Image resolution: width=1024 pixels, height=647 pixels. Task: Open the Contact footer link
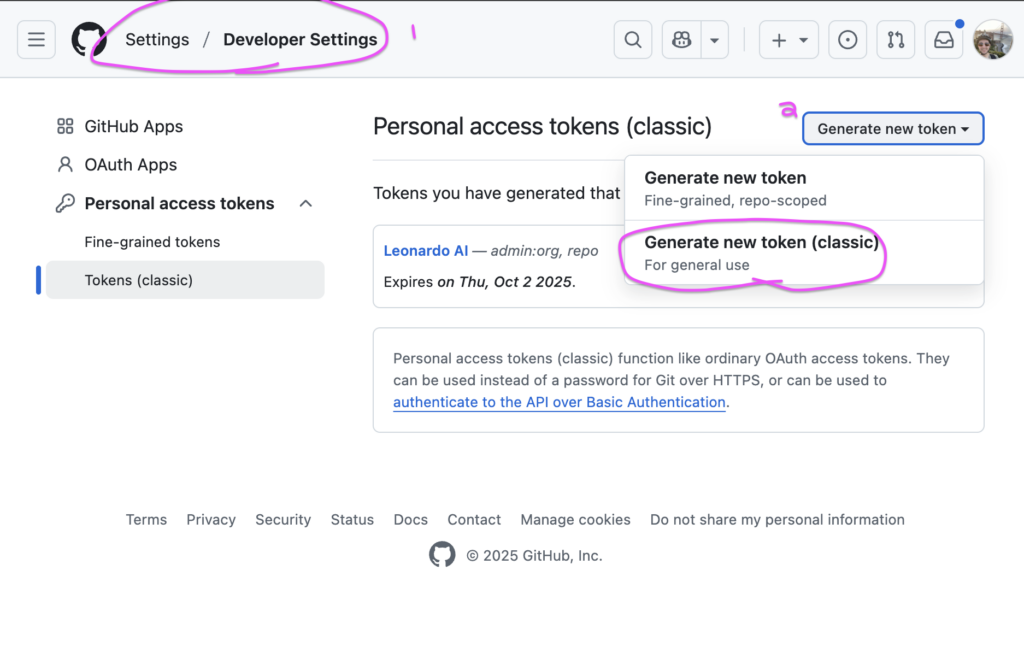coord(474,520)
